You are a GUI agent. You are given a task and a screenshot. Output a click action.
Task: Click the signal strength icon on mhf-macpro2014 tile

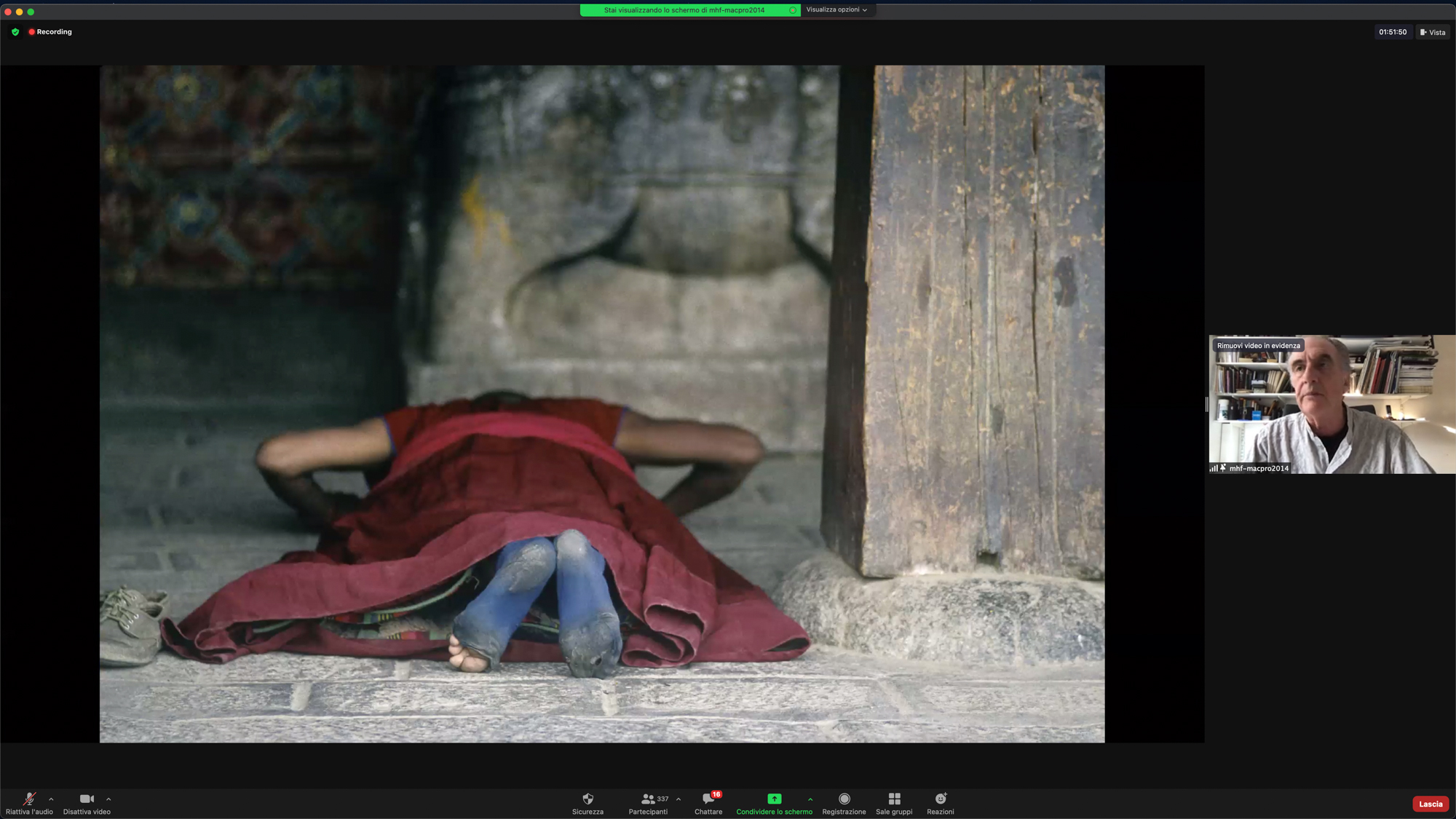1214,468
